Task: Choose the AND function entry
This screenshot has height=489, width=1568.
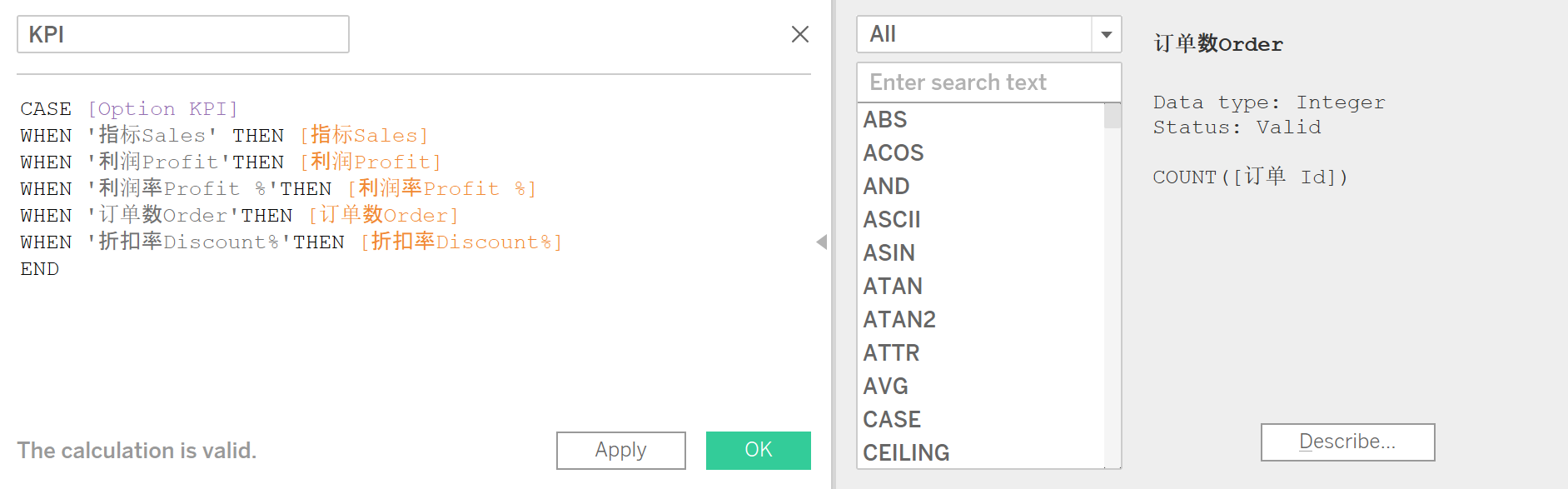Action: point(886,187)
